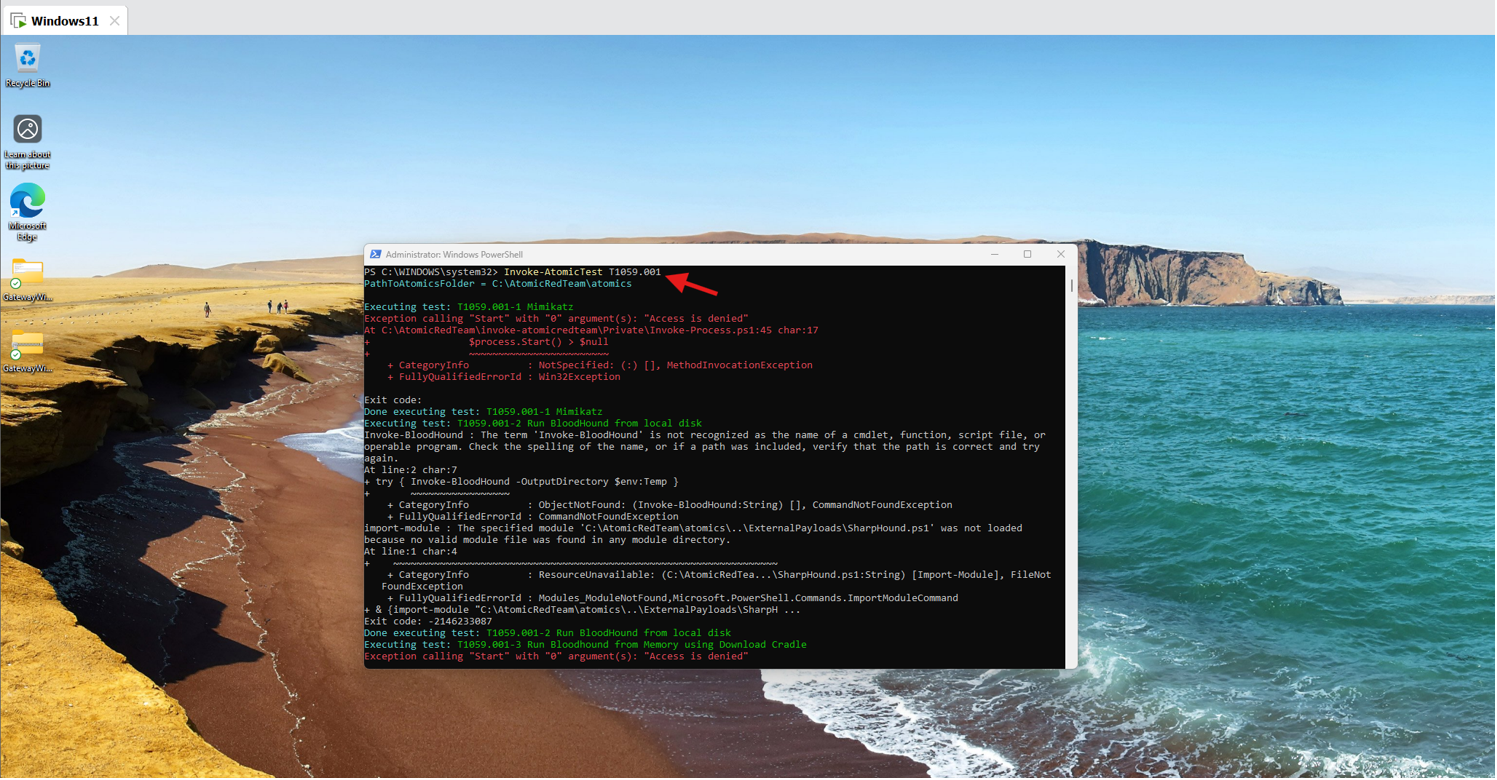Open Learn about this picture icon

click(x=27, y=141)
